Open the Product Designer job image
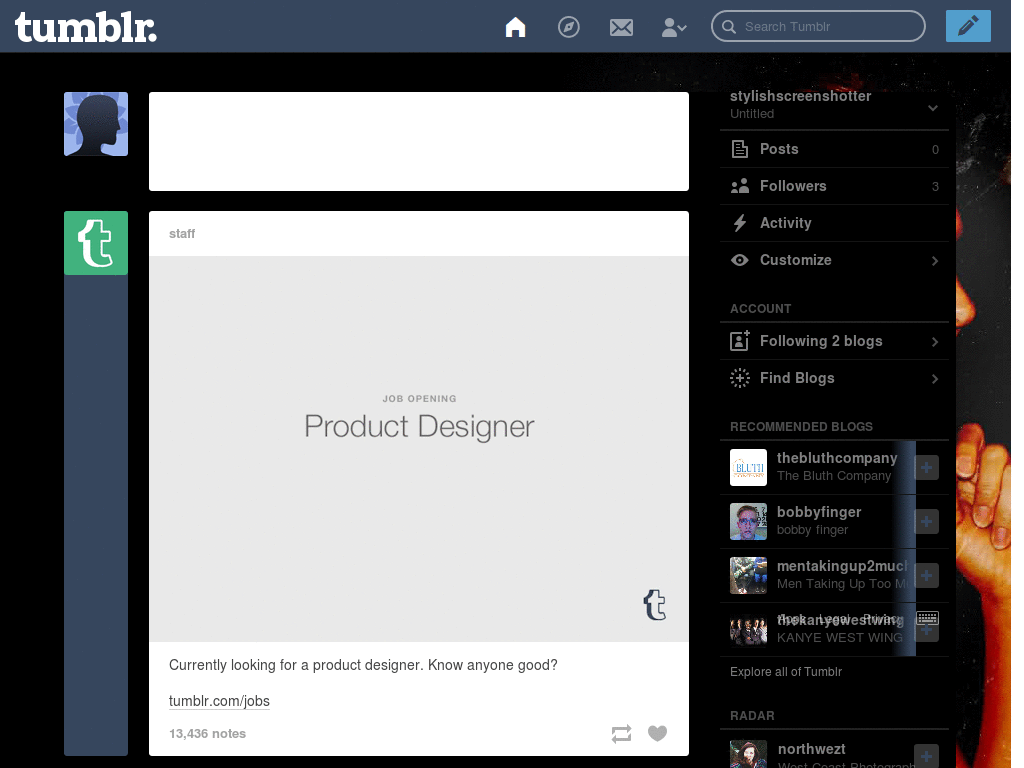 click(419, 449)
